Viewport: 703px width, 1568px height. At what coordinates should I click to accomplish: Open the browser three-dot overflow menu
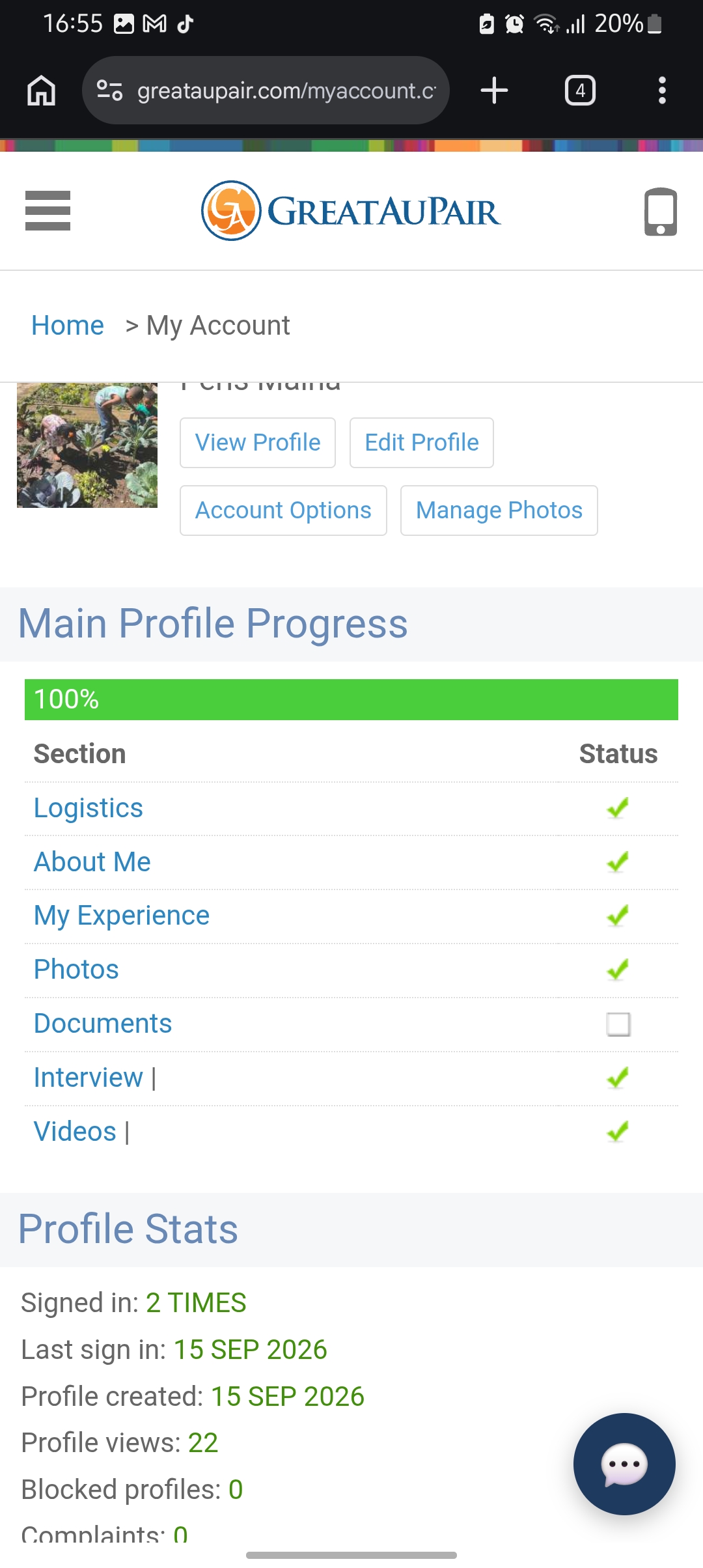pyautogui.click(x=662, y=91)
